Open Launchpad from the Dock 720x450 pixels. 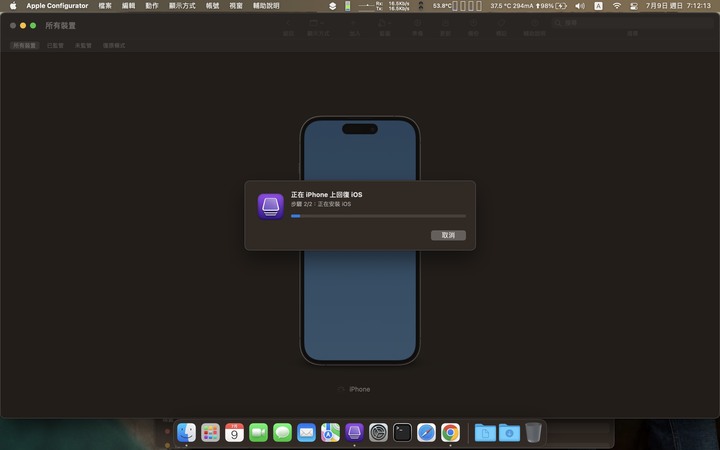click(210, 433)
